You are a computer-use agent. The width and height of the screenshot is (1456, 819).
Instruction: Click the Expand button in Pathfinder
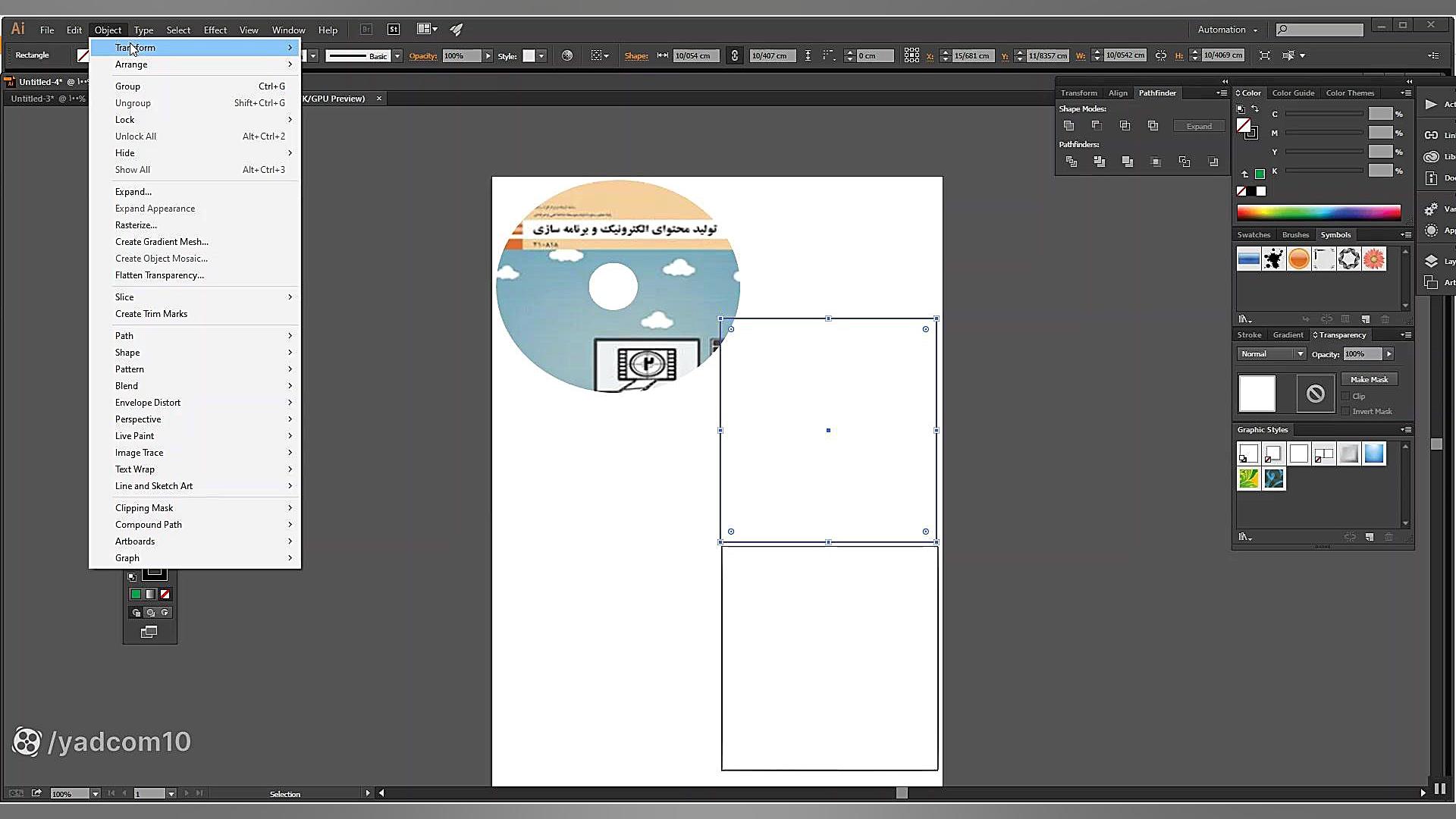(x=1198, y=127)
